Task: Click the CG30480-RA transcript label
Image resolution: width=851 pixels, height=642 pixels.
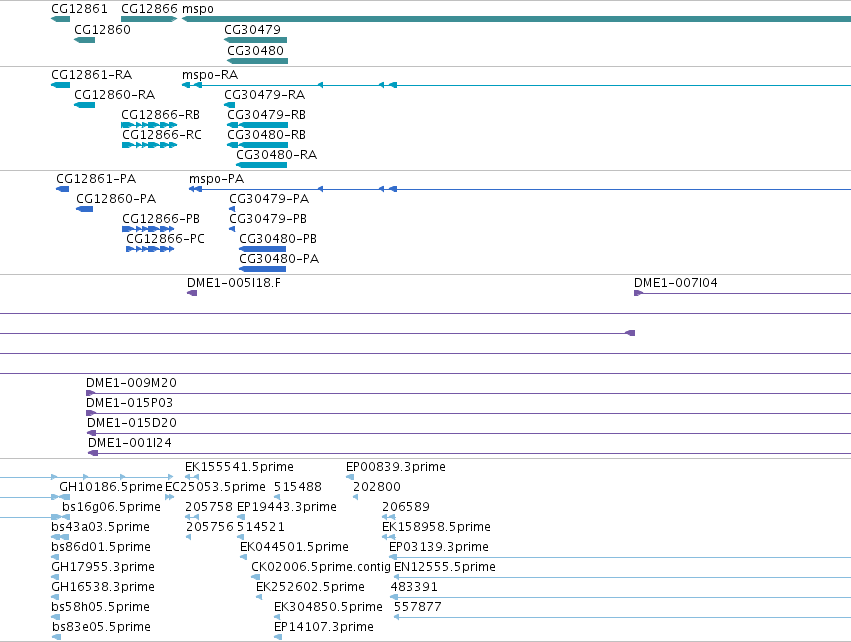Action: (x=277, y=155)
